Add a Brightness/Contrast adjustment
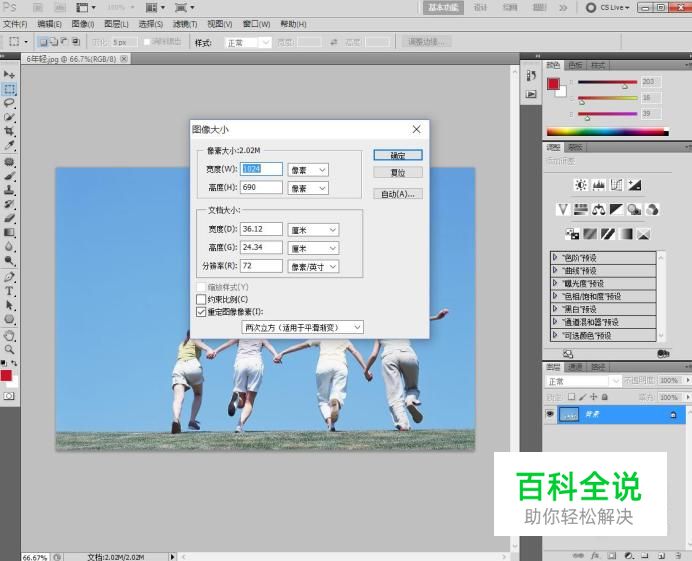This screenshot has width=692, height=561. [x=581, y=185]
